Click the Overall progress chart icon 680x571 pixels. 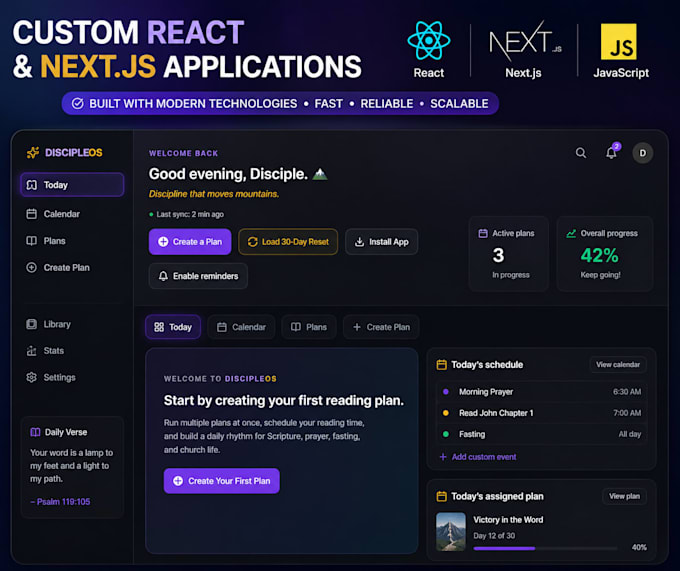[x=571, y=233]
